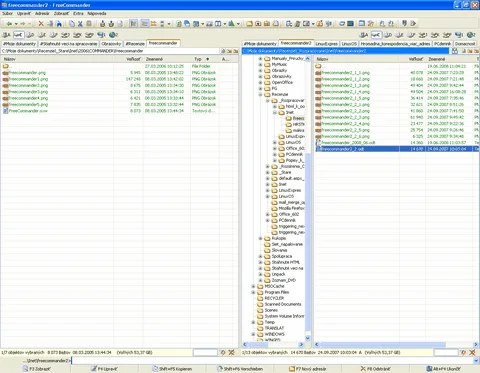Click the copy pages icon in toolbar
This screenshot has width=480, height=373.
click(x=72, y=24)
